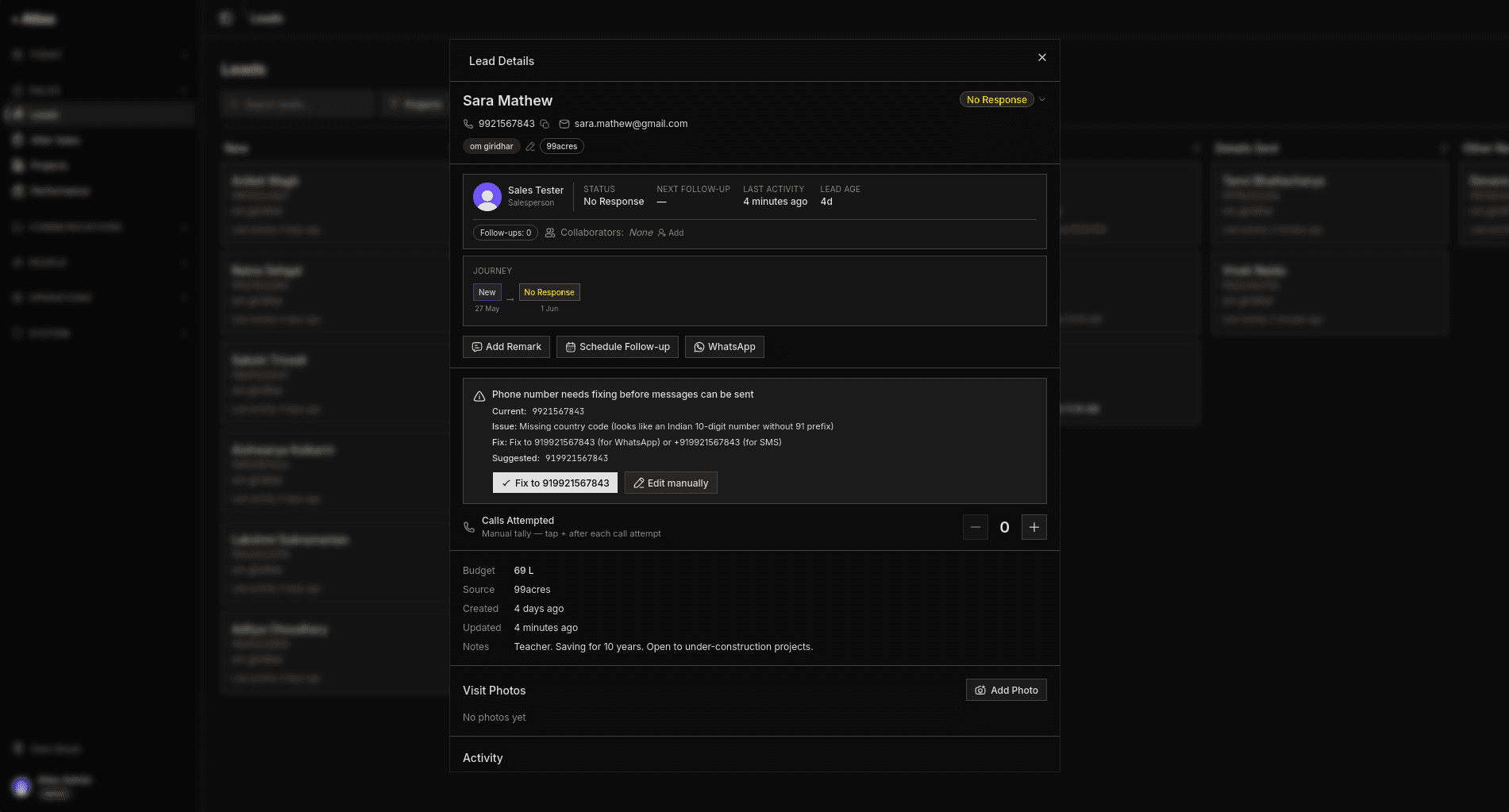
Task: Click Schedule Follow-up button
Action: [x=618, y=347]
